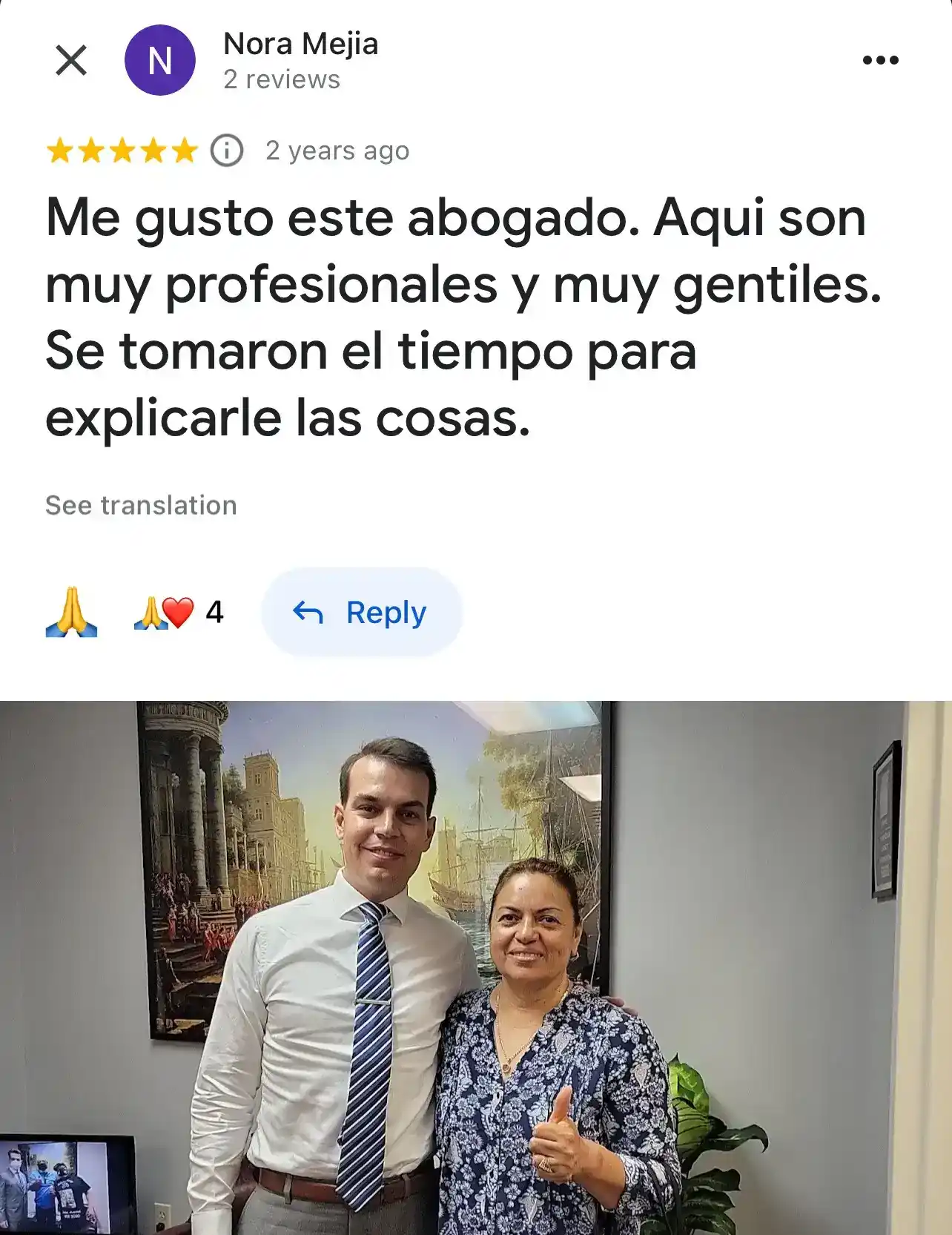Viewport: 952px width, 1235px height.
Task: Tap the purple N profile avatar
Action: click(160, 60)
